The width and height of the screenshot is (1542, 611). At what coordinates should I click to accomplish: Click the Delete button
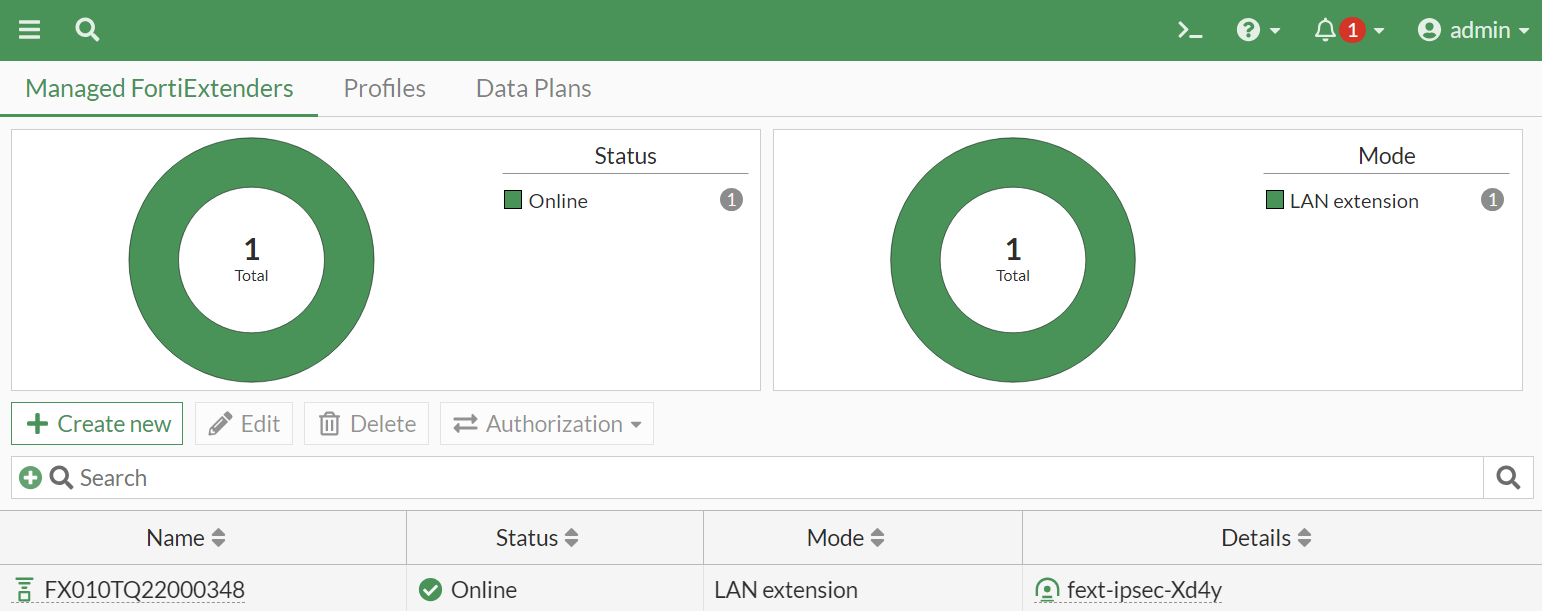click(367, 424)
